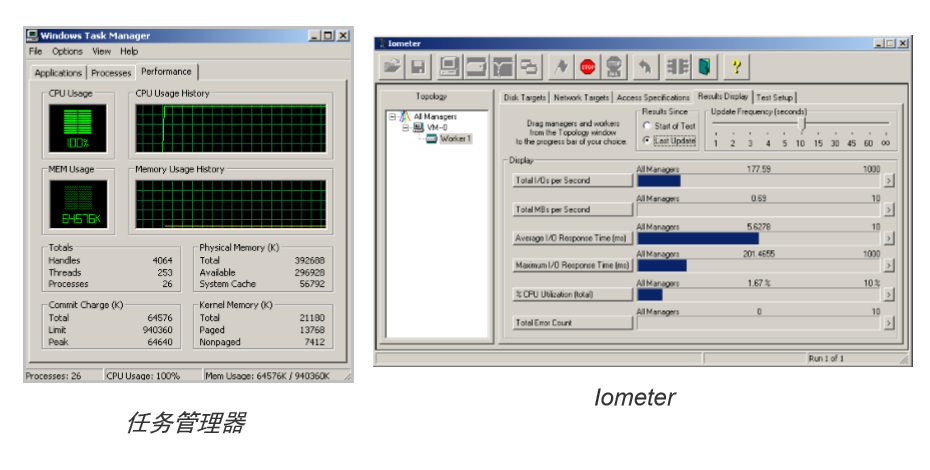Click Update Frequency slider thumb
The image size is (930, 470).
802,124
